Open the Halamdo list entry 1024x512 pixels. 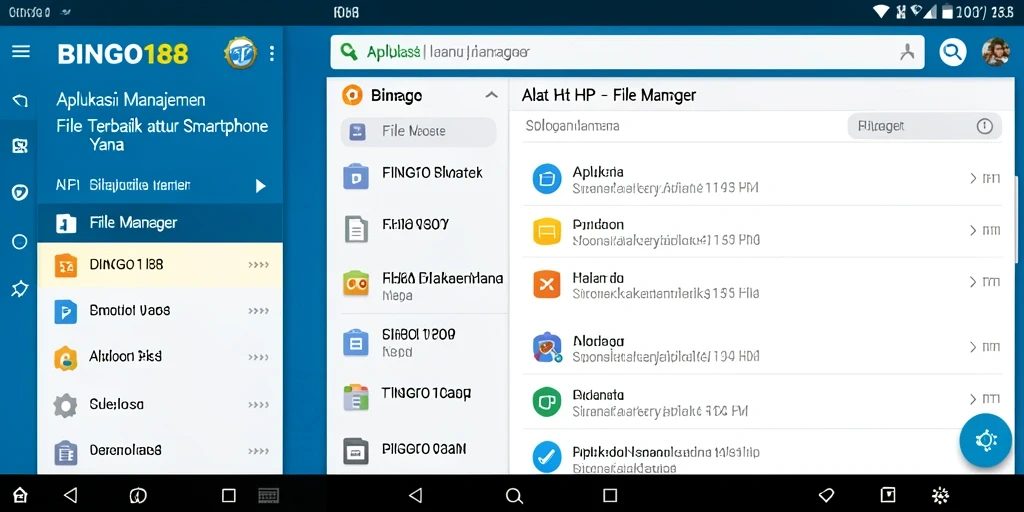(x=765, y=283)
